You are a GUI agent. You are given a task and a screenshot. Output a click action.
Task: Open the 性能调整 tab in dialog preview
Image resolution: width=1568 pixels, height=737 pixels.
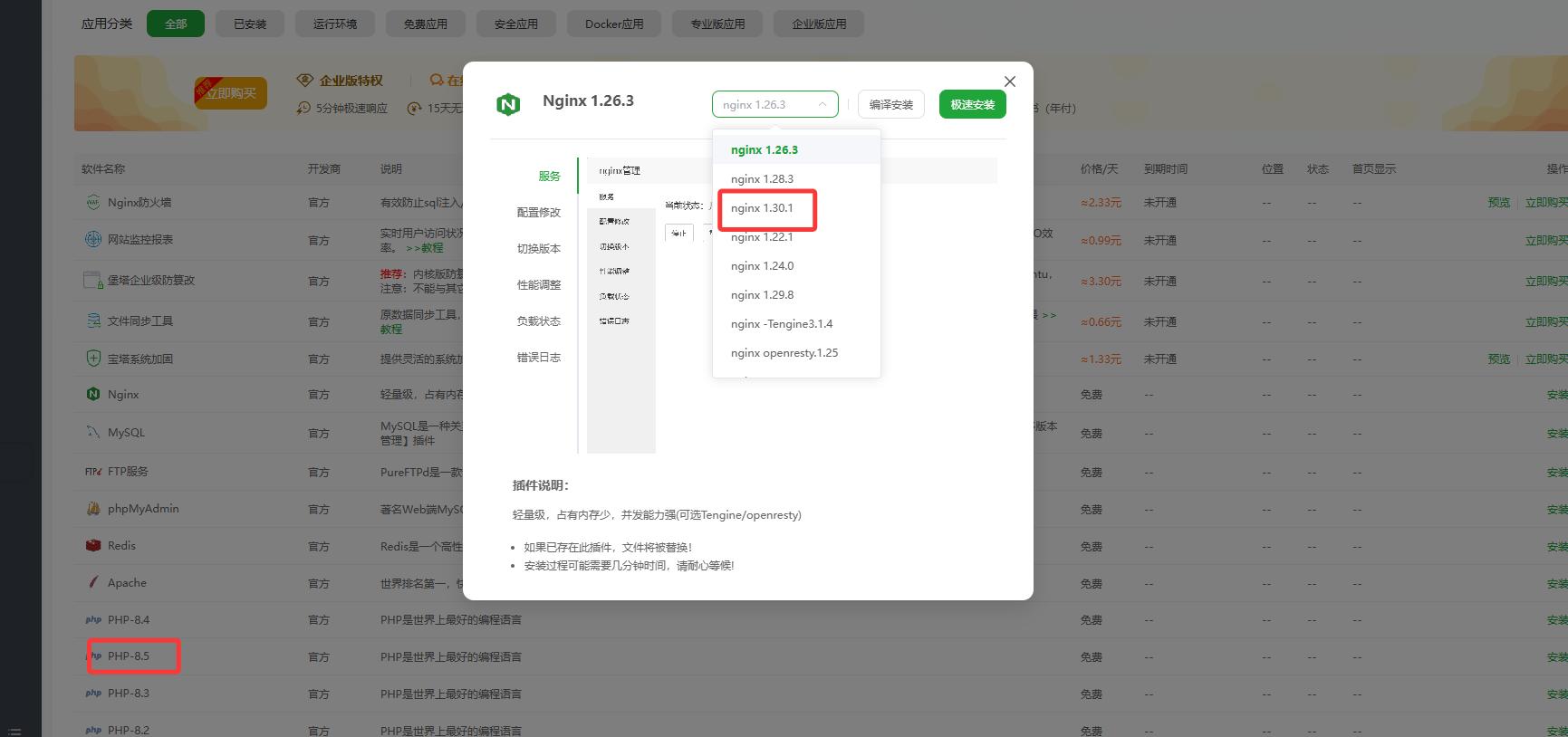pyautogui.click(x=539, y=285)
